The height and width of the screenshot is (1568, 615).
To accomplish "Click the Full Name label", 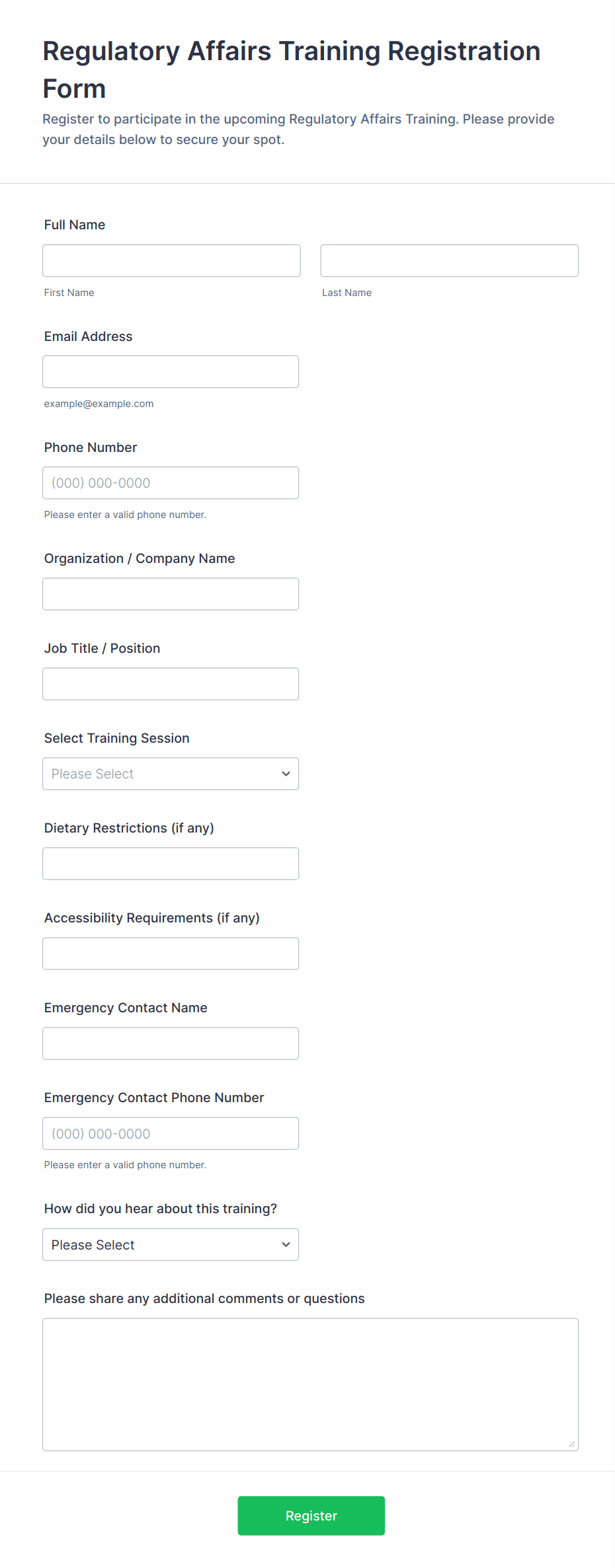I will (75, 225).
